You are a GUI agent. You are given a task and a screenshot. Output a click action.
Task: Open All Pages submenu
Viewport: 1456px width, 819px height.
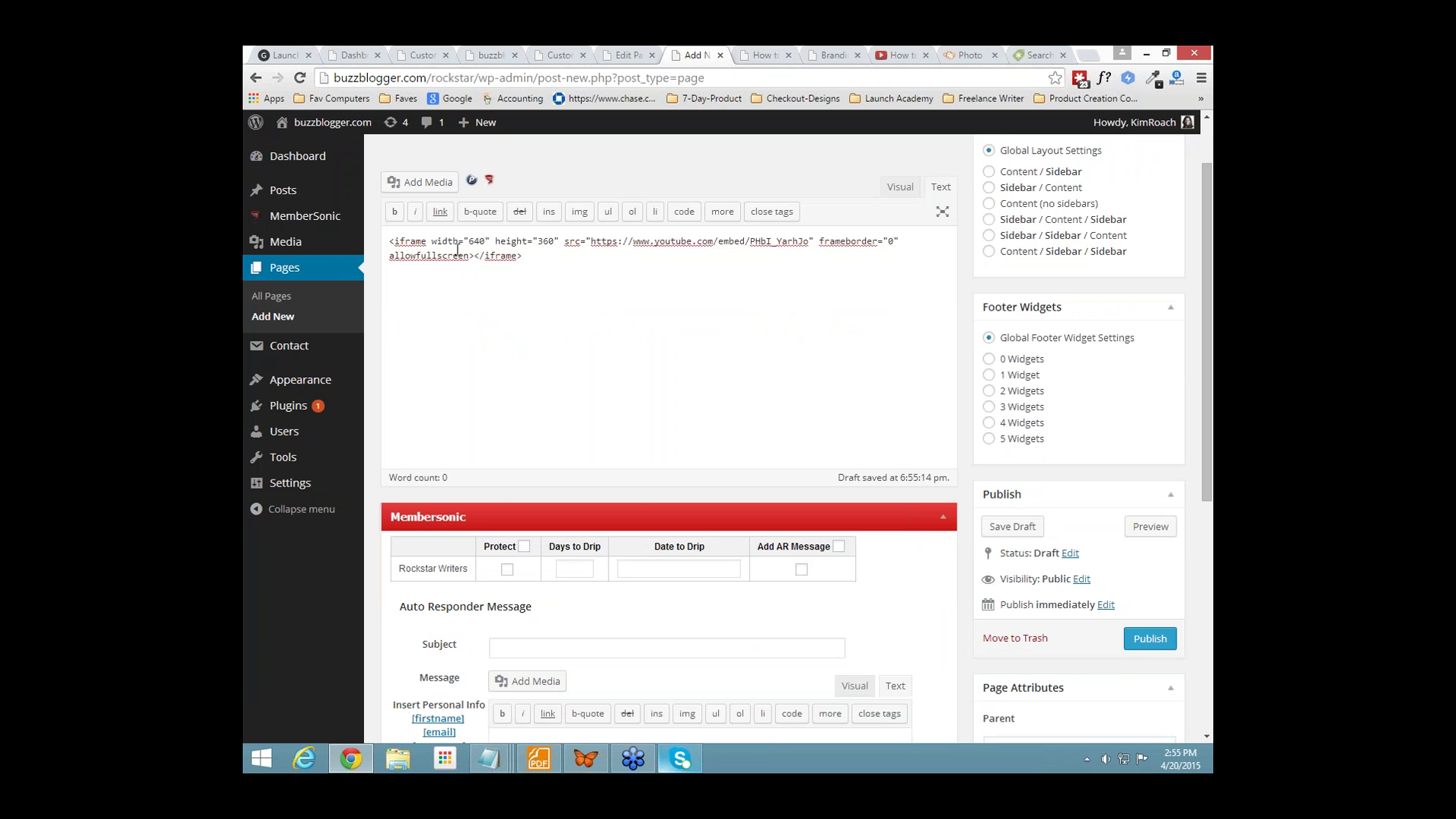click(271, 296)
